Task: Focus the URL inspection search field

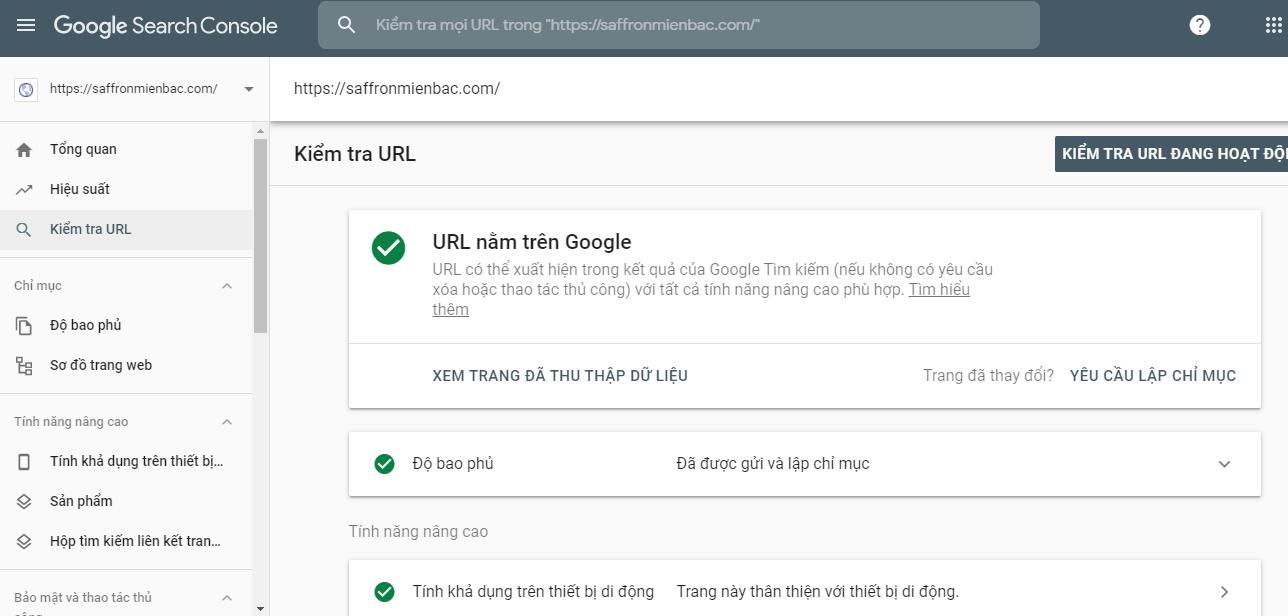Action: click(x=679, y=25)
